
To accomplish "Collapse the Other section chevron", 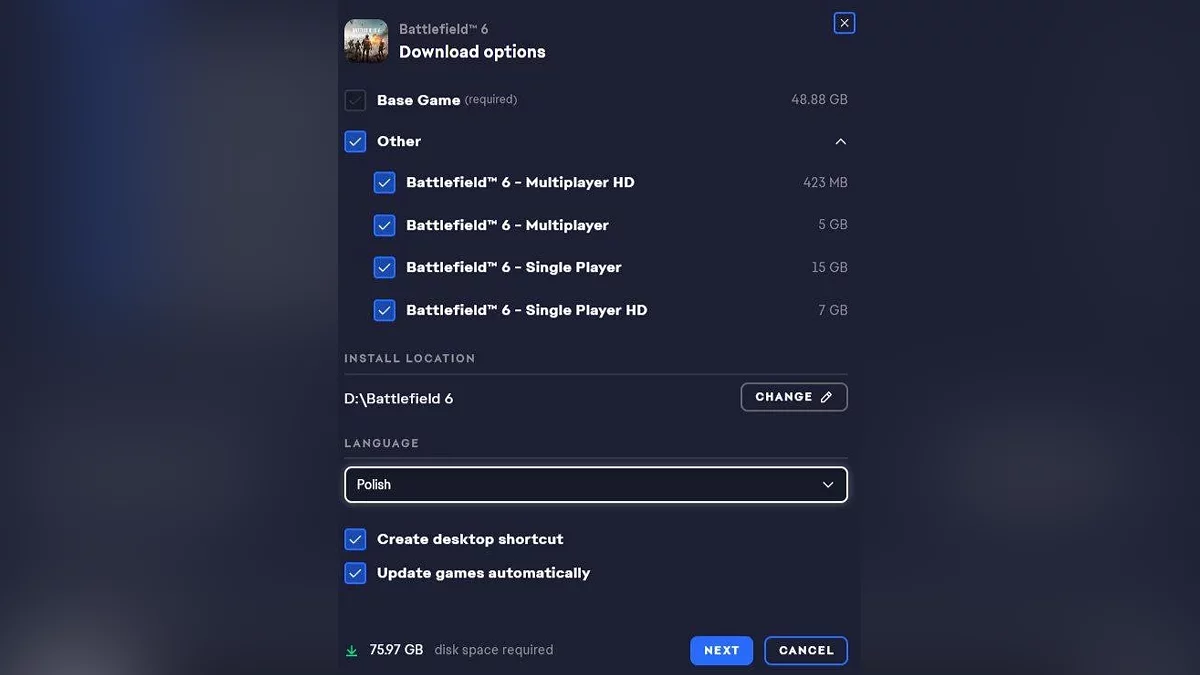I will [840, 142].
